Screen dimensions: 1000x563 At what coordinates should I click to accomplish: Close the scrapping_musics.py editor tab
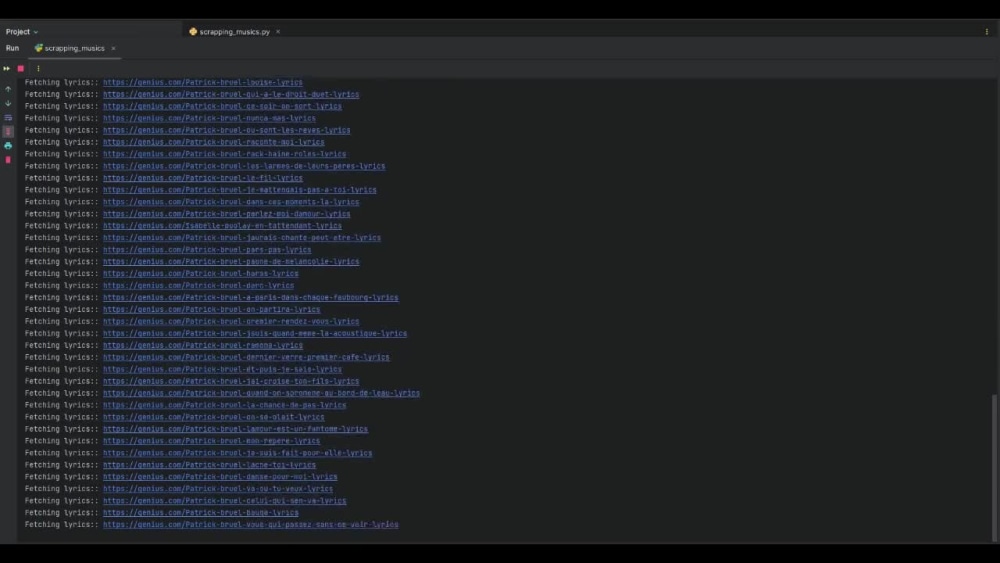tap(278, 31)
